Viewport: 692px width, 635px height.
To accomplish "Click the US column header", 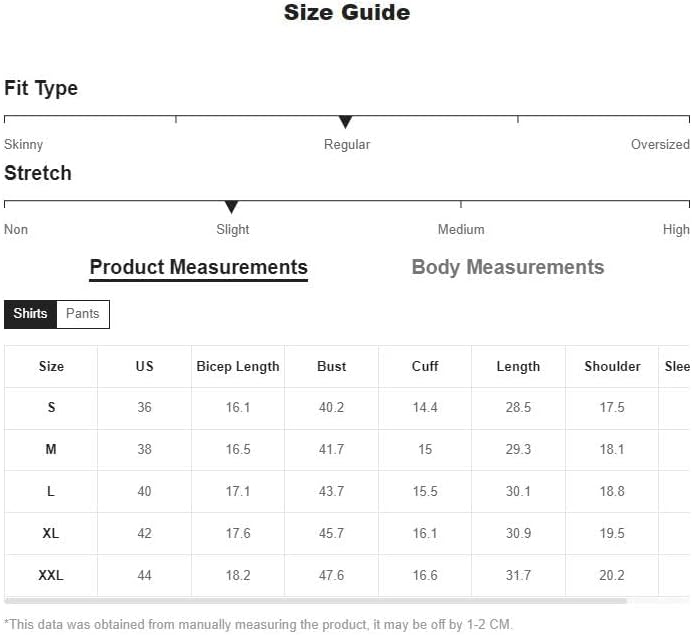I will point(145,367).
